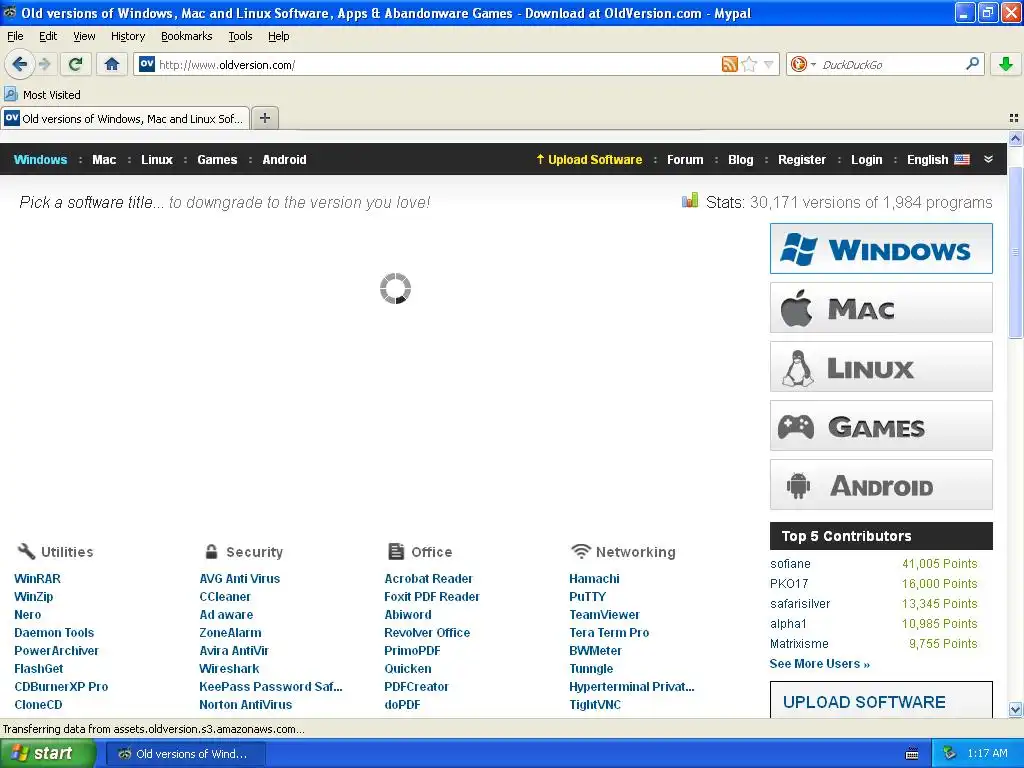Click the Office document icon
Image resolution: width=1024 pixels, height=768 pixels.
396,551
